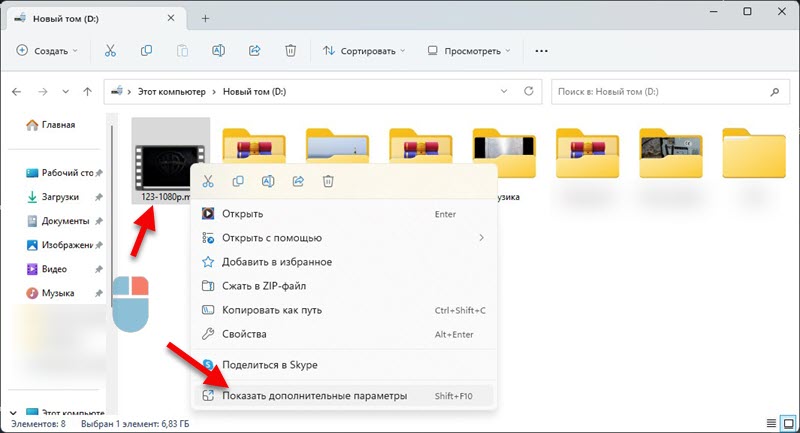The width and height of the screenshot is (800, 433).
Task: Click the toolbar Delete trash icon
Action: (x=290, y=50)
